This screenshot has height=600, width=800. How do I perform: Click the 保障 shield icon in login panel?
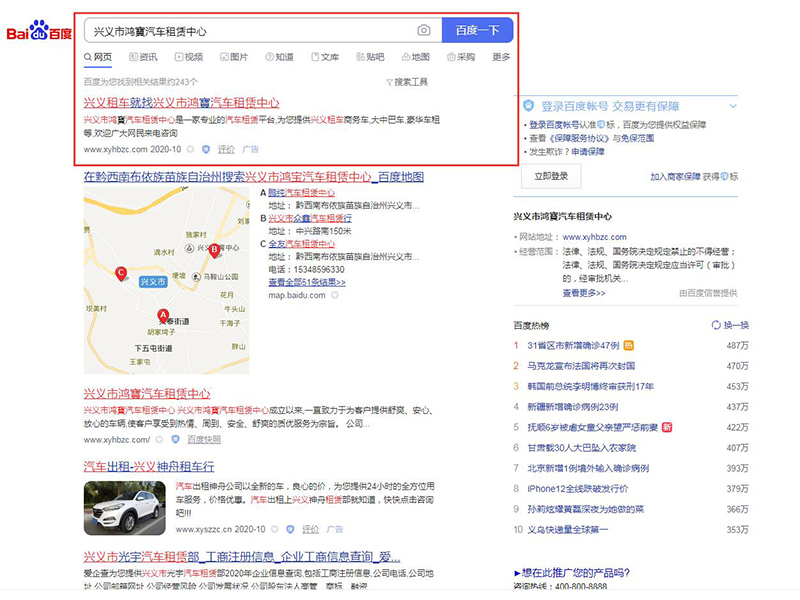pos(529,106)
